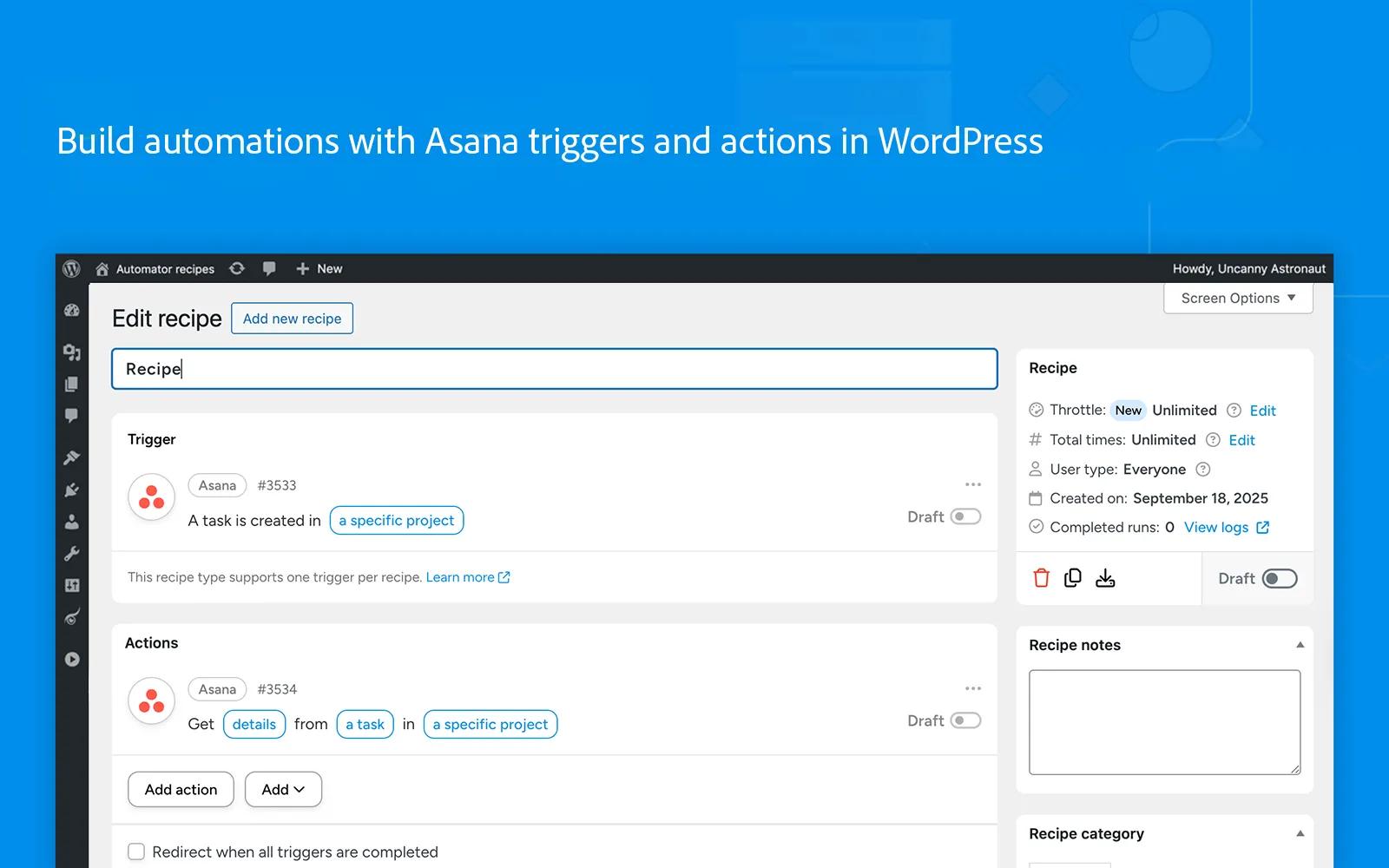Open the Dashboard icon in sidebar

coord(72,311)
